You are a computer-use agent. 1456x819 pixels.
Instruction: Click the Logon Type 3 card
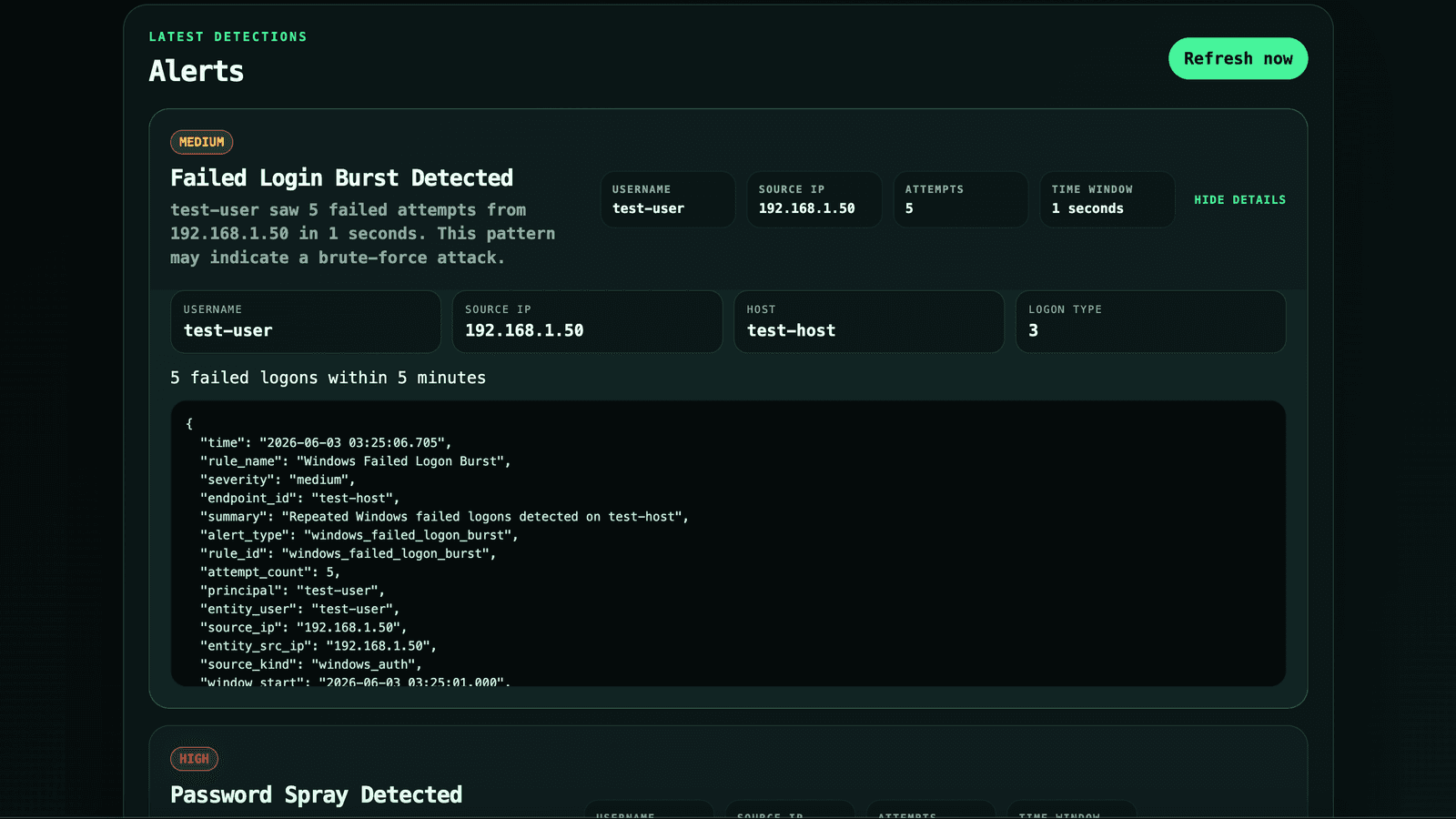pyautogui.click(x=1150, y=321)
